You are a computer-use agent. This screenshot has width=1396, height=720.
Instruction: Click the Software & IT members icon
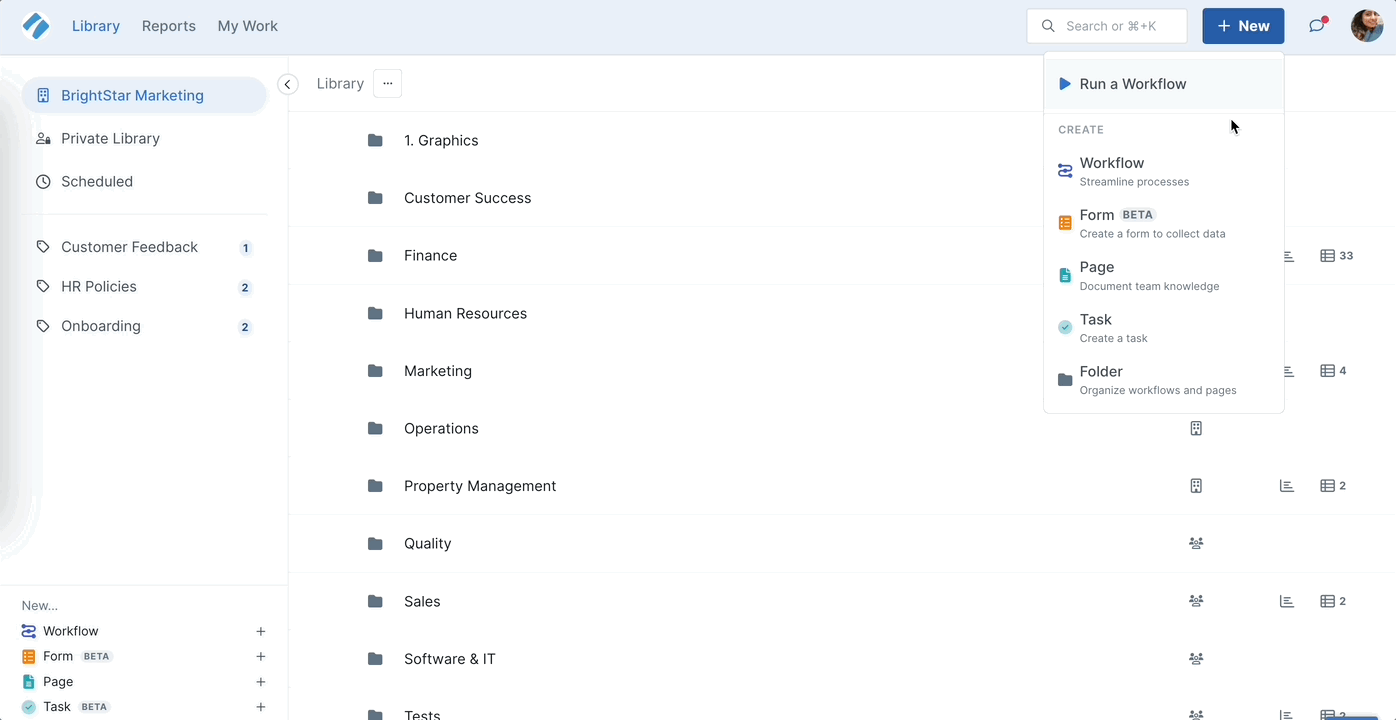click(x=1196, y=659)
